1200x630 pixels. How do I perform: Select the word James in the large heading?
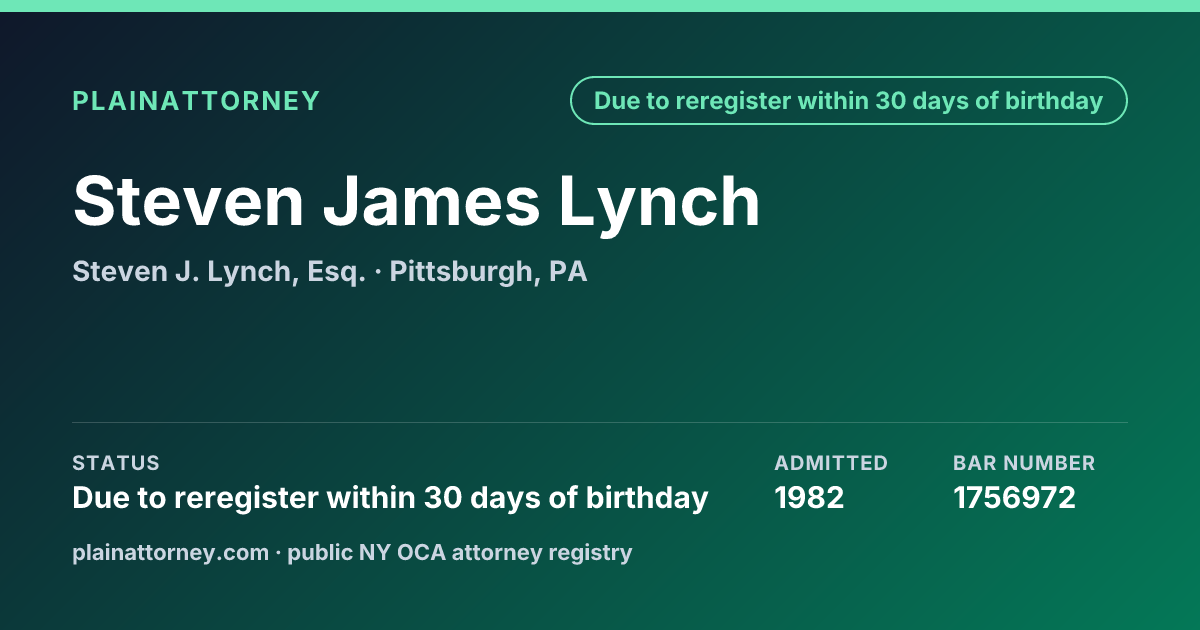[431, 202]
